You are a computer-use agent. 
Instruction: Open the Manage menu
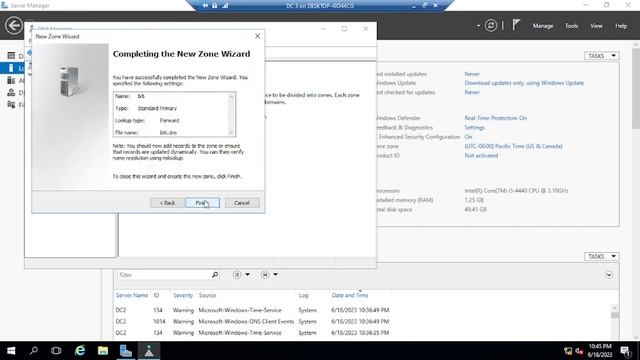tap(543, 26)
